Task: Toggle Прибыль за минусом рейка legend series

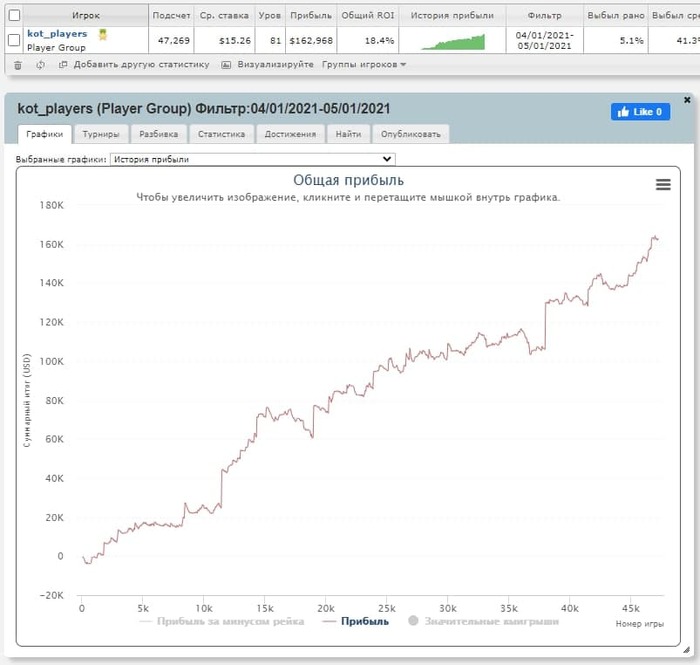Action: coord(222,621)
